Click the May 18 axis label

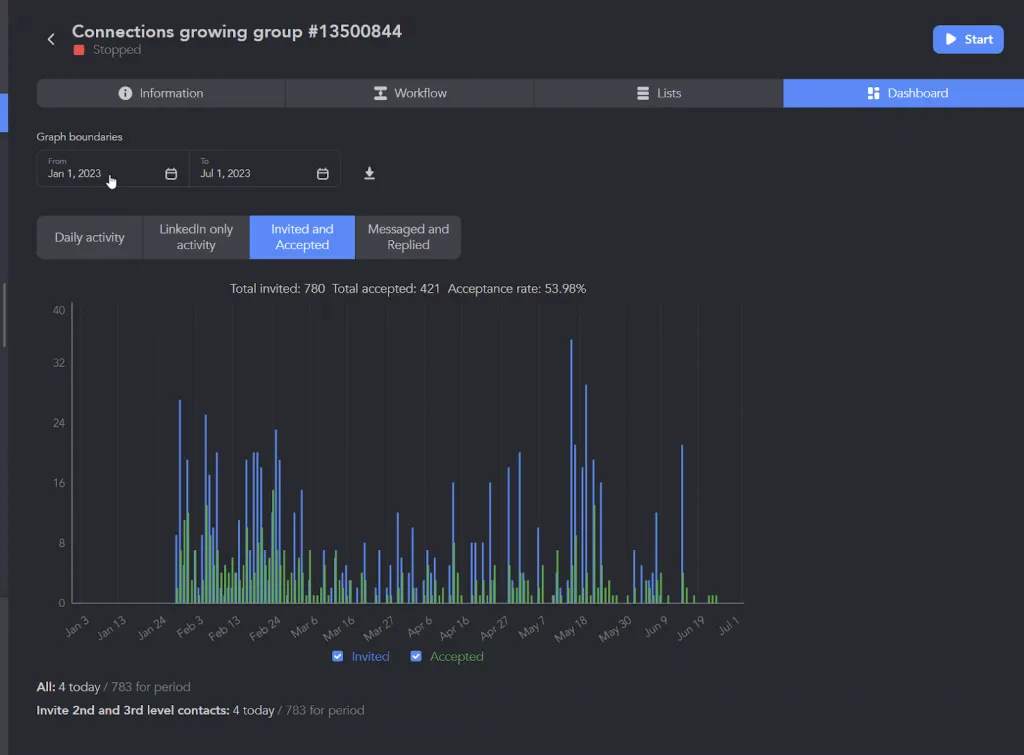coord(571,628)
